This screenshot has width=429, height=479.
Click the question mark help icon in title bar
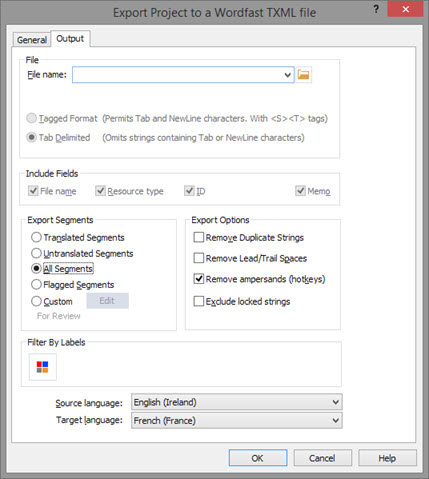point(376,9)
